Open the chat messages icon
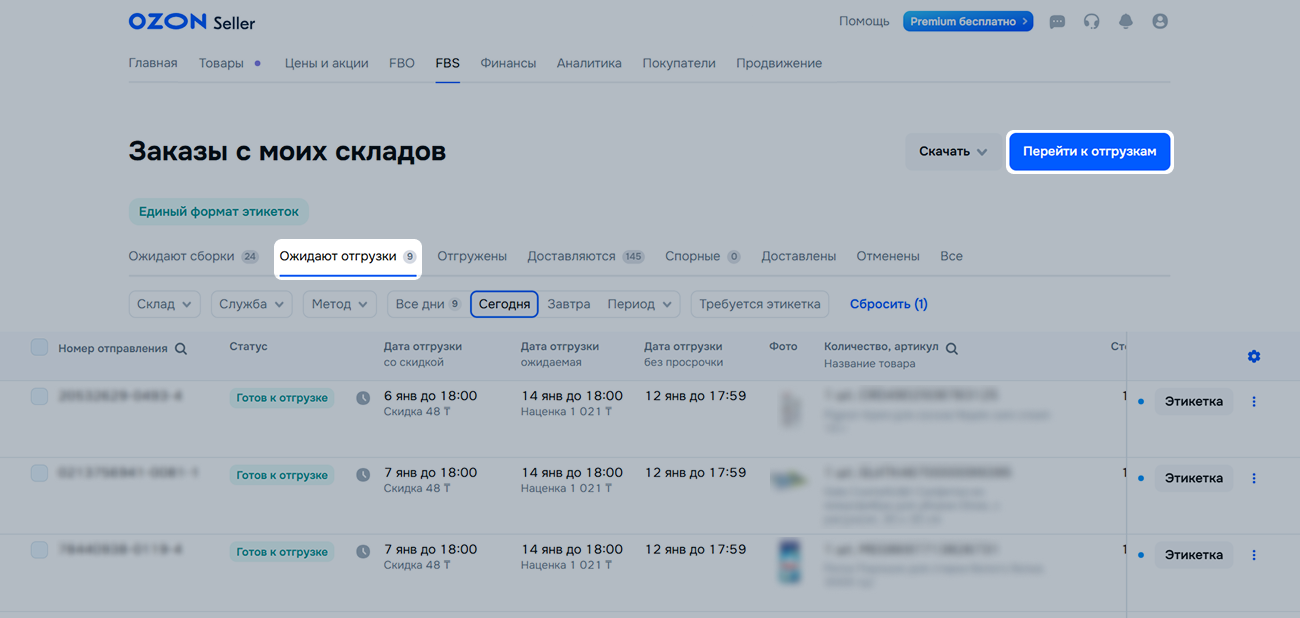 pyautogui.click(x=1057, y=22)
